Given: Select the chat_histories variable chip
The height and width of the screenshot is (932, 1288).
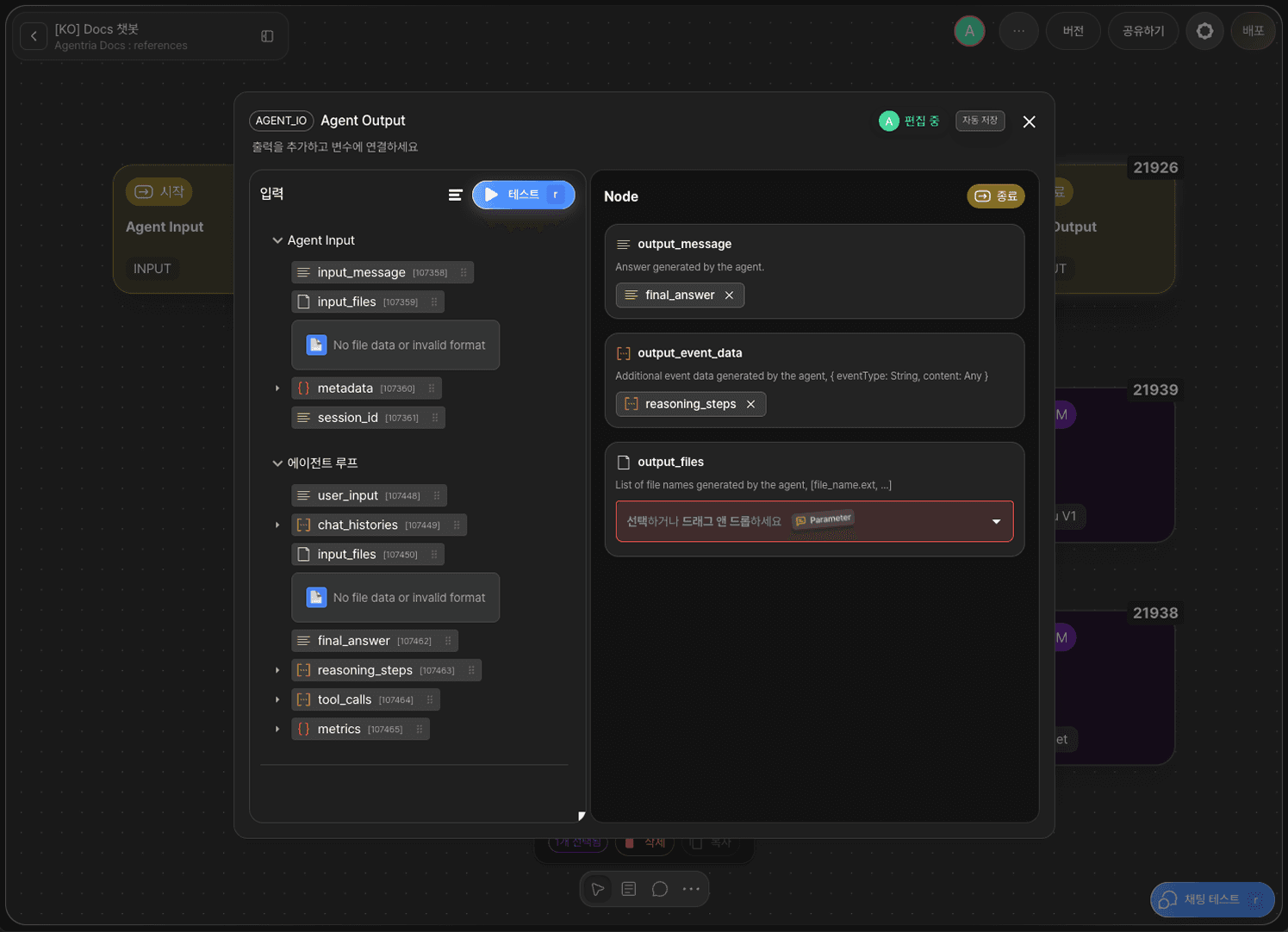Looking at the screenshot, I should click(x=379, y=525).
